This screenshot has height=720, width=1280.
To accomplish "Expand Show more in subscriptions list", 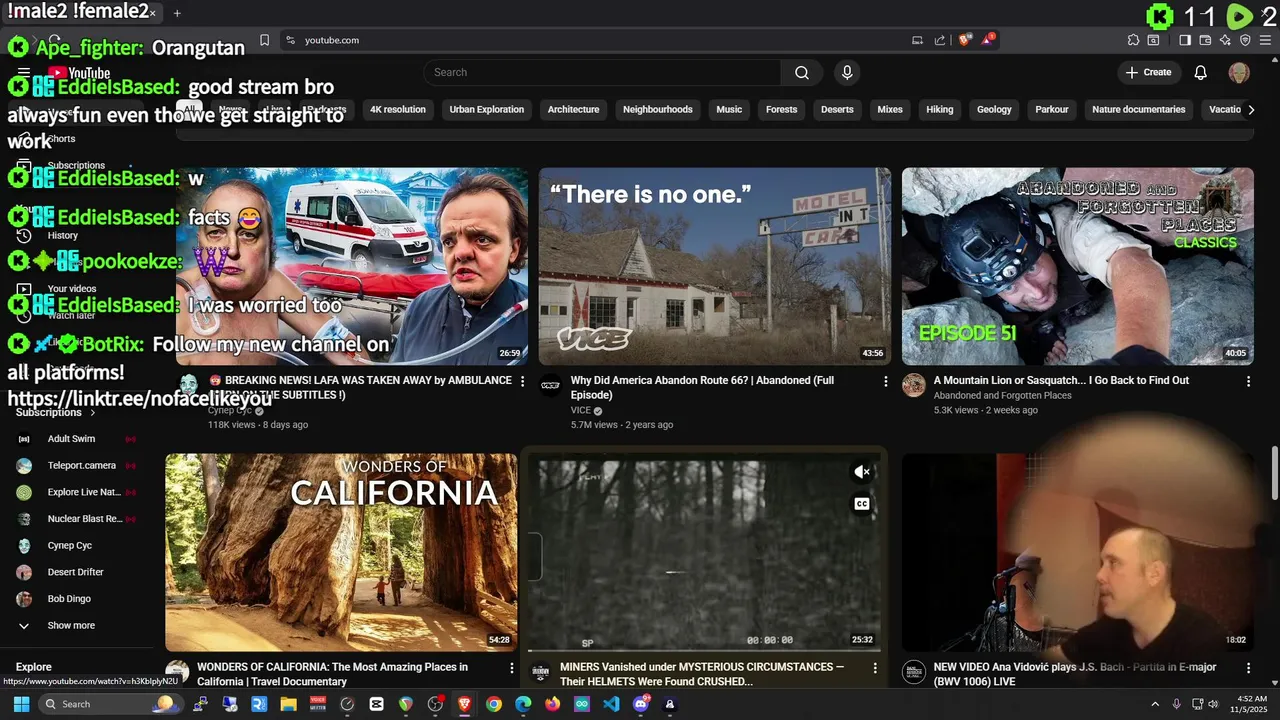I will 71,625.
